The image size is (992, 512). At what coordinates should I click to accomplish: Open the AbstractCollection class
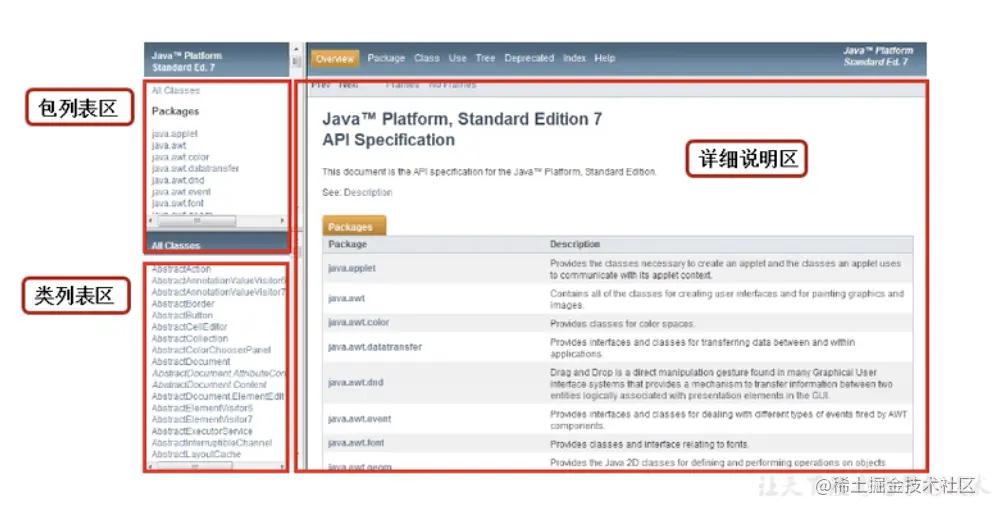190,339
